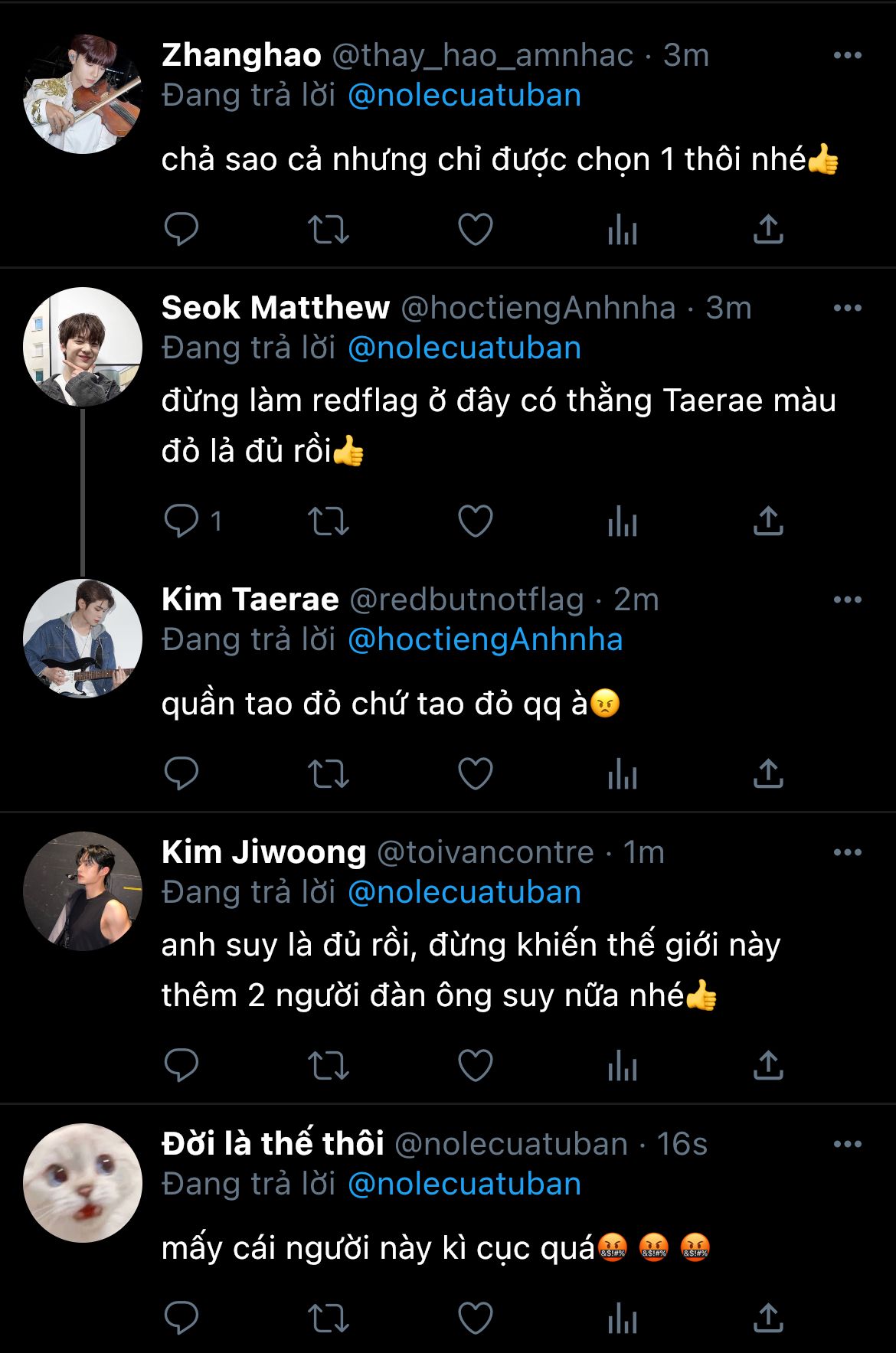Share the Đời là thế thôi tweet
Viewport: 896px width, 1353px height.
(x=768, y=1319)
